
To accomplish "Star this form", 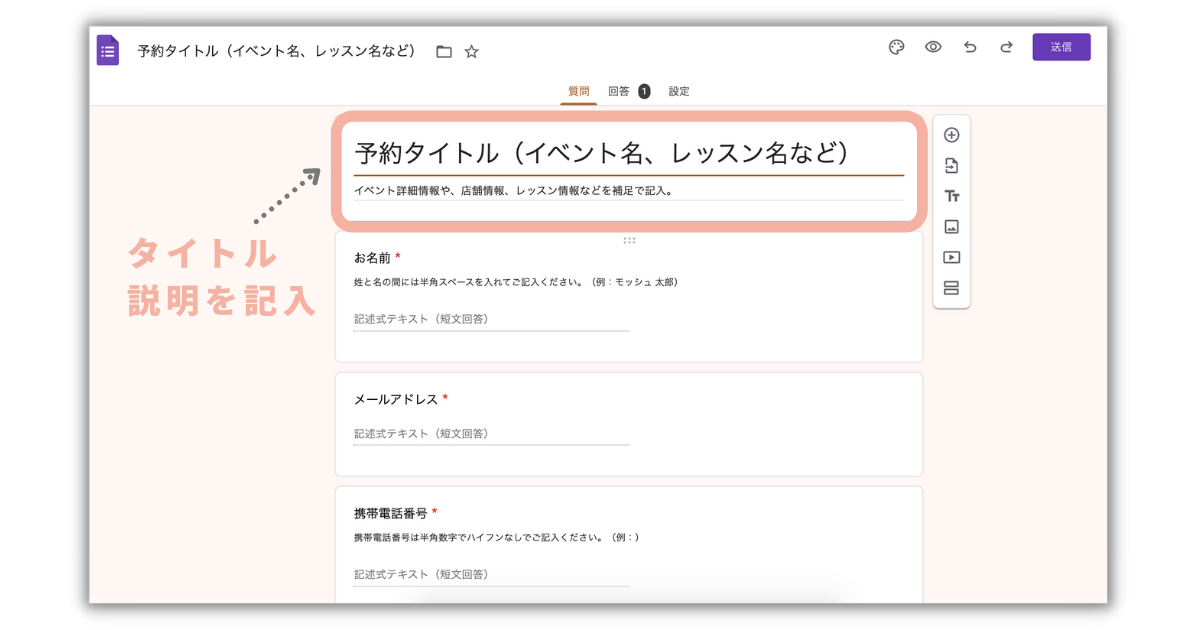I will [472, 52].
